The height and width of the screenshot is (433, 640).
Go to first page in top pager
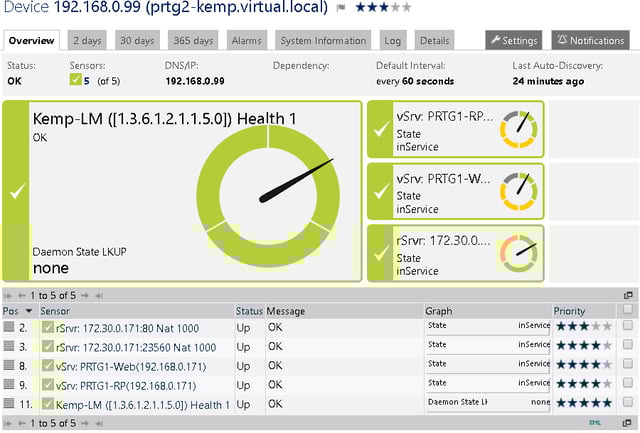(x=8, y=295)
